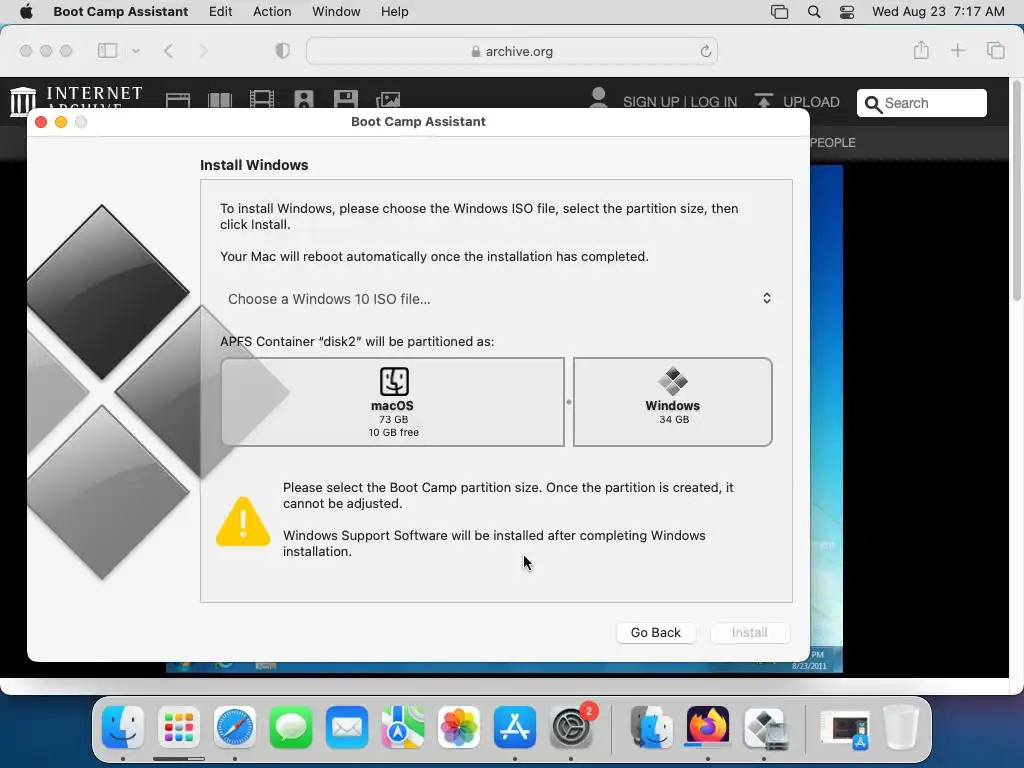Screen dimensions: 1024x768
Task: Open Firefox from the Dock
Action: click(707, 726)
